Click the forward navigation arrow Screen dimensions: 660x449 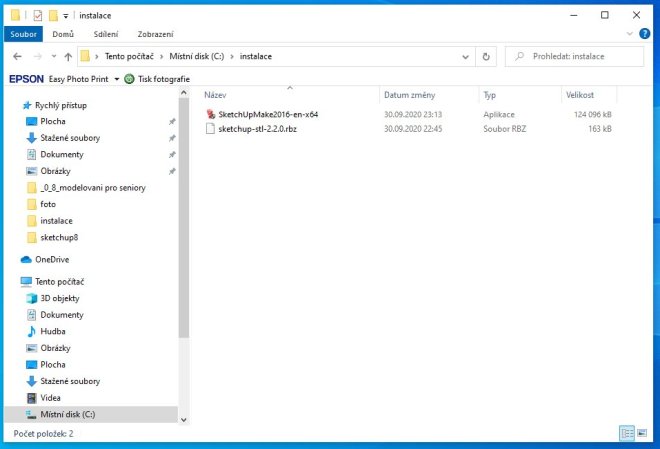(x=37, y=56)
